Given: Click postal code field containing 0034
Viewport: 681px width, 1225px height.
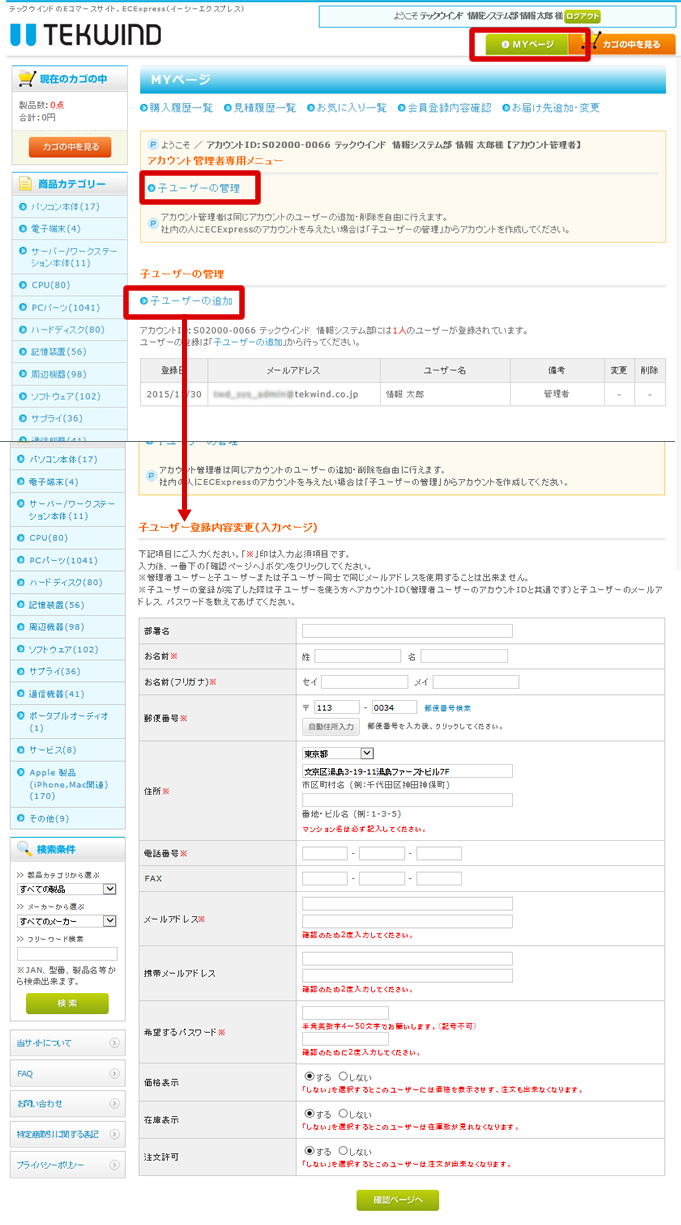Looking at the screenshot, I should [x=394, y=707].
